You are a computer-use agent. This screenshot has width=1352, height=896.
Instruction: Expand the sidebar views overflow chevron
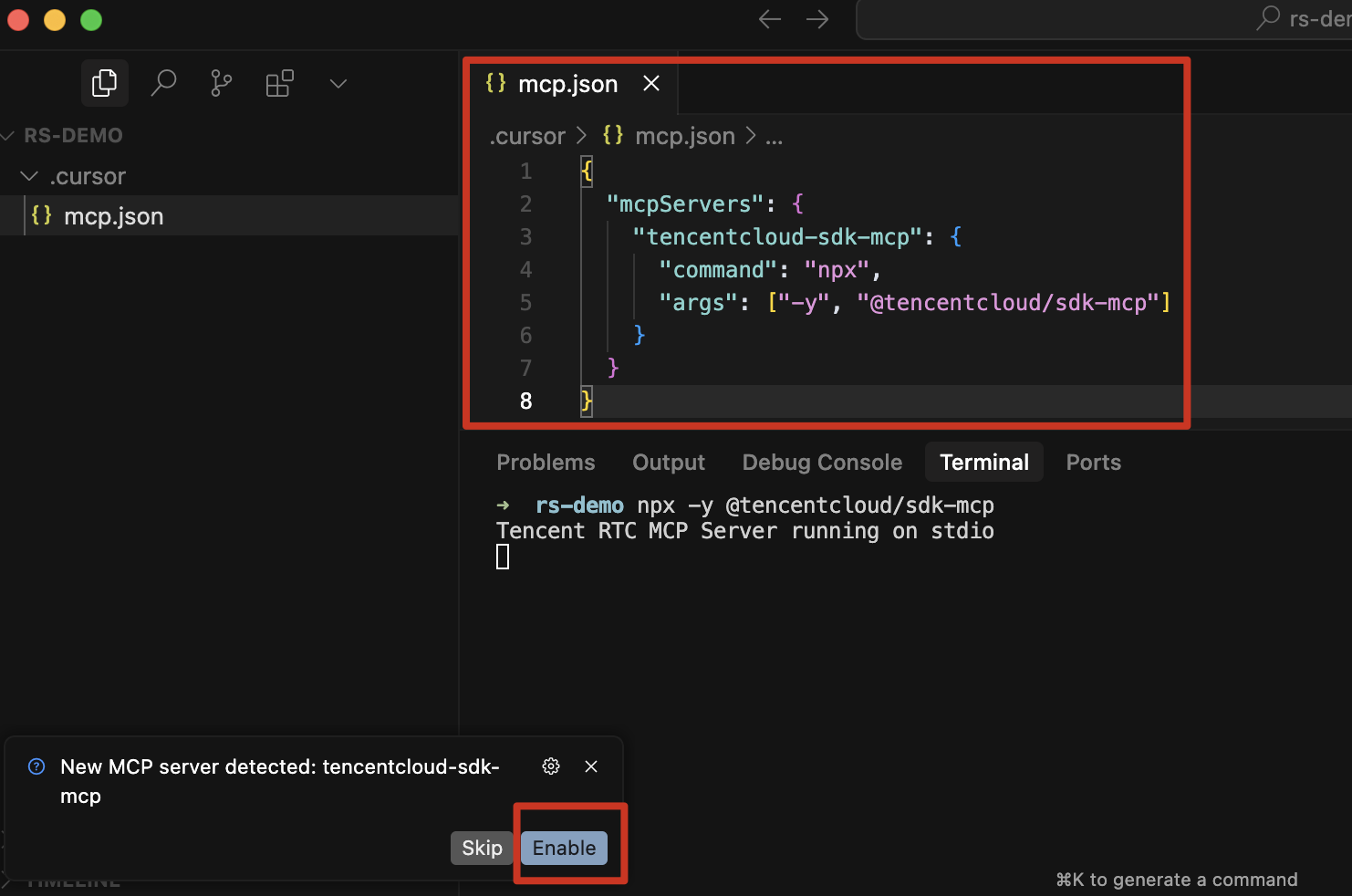[x=338, y=84]
